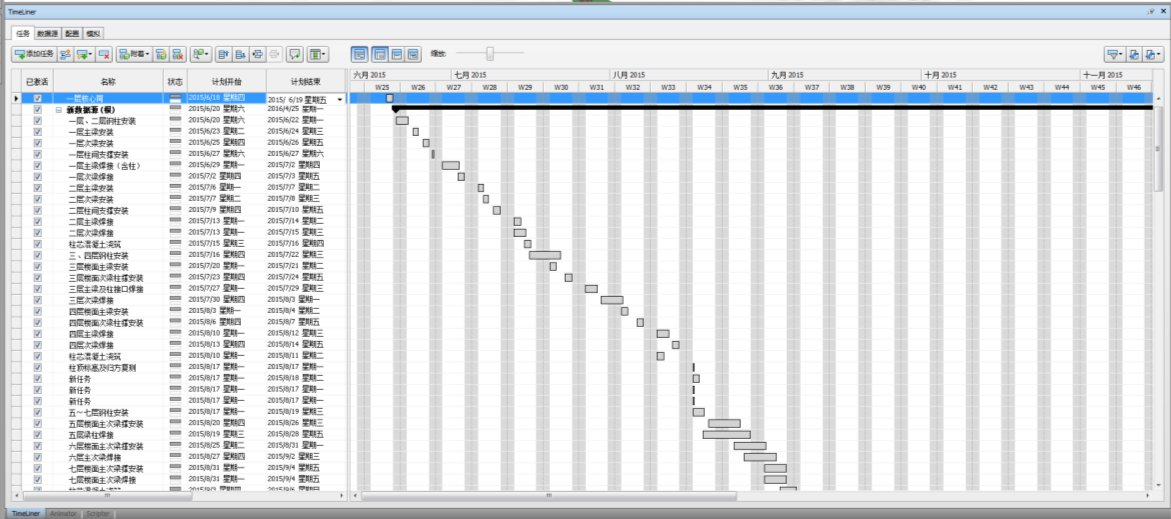Click the 缩放 zoom slider handle
The height and width of the screenshot is (519, 1171).
pos(490,53)
